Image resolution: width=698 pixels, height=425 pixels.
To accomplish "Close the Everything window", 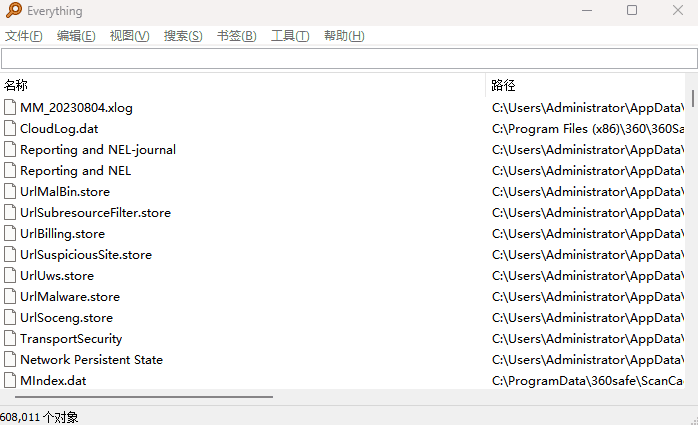I will (x=678, y=10).
